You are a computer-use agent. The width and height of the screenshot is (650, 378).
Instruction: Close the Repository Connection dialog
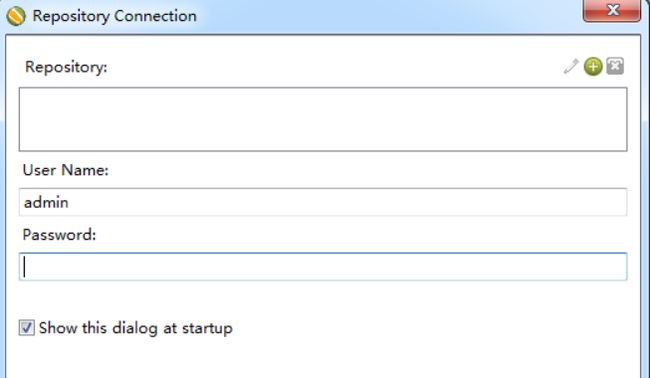(612, 10)
